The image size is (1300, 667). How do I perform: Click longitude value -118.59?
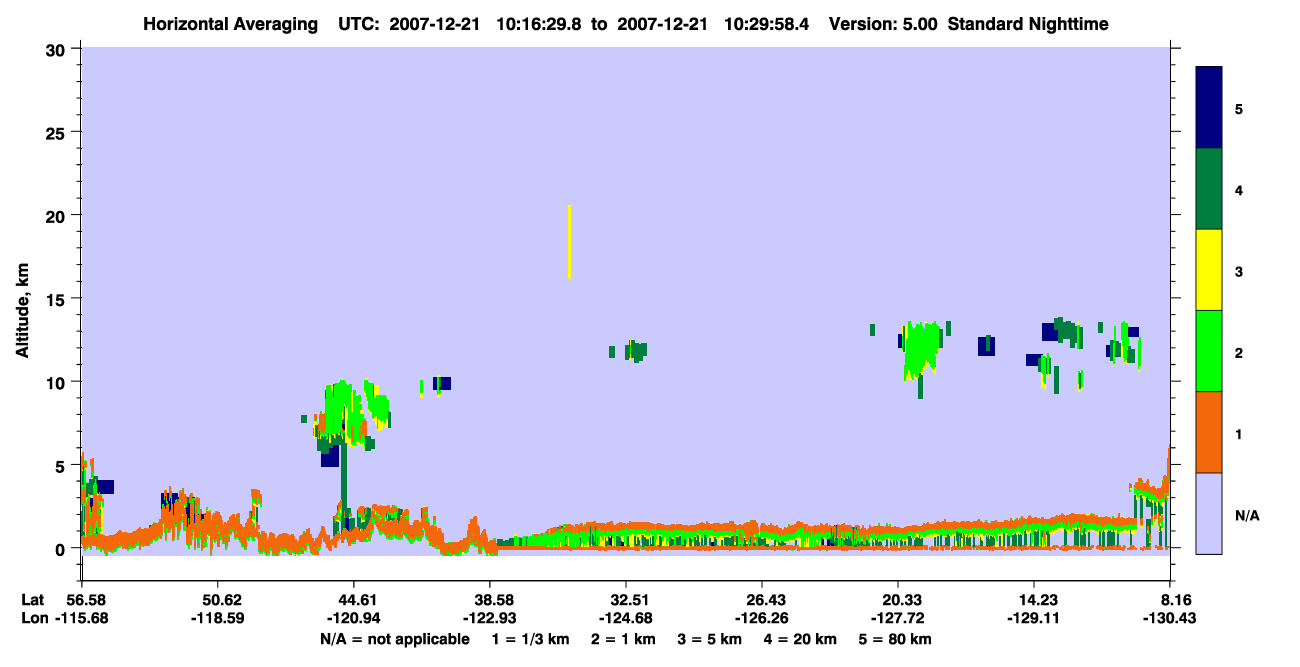[x=218, y=619]
